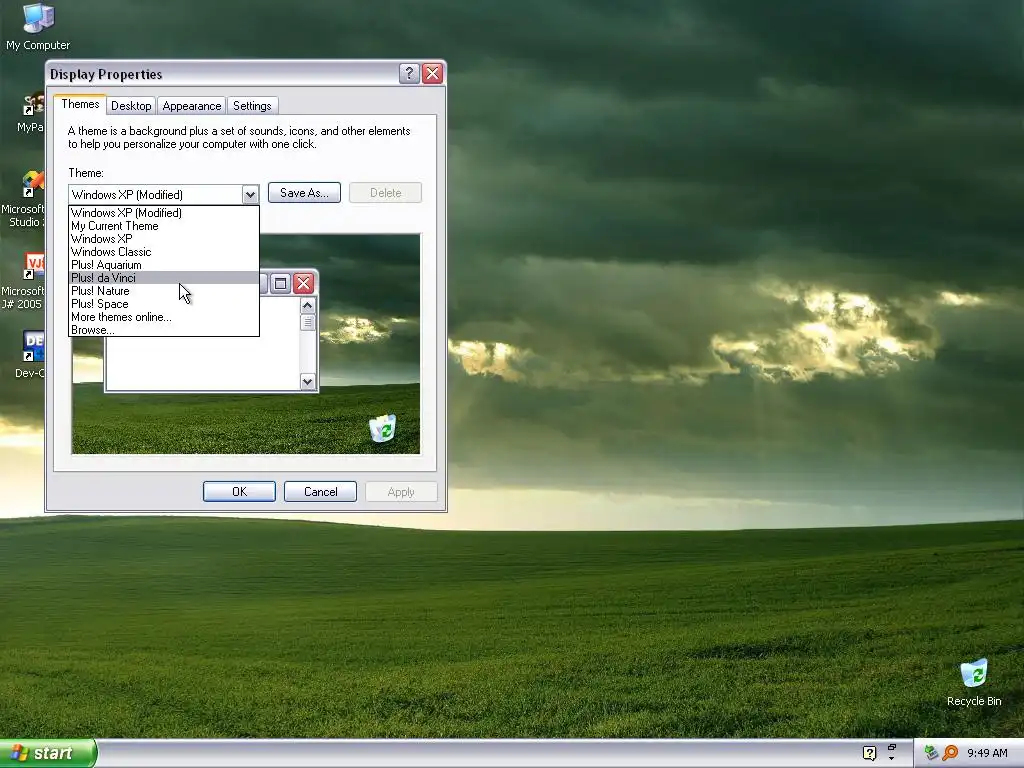
Task: Choose Windows Classic theme from the list
Action: [x=163, y=252]
